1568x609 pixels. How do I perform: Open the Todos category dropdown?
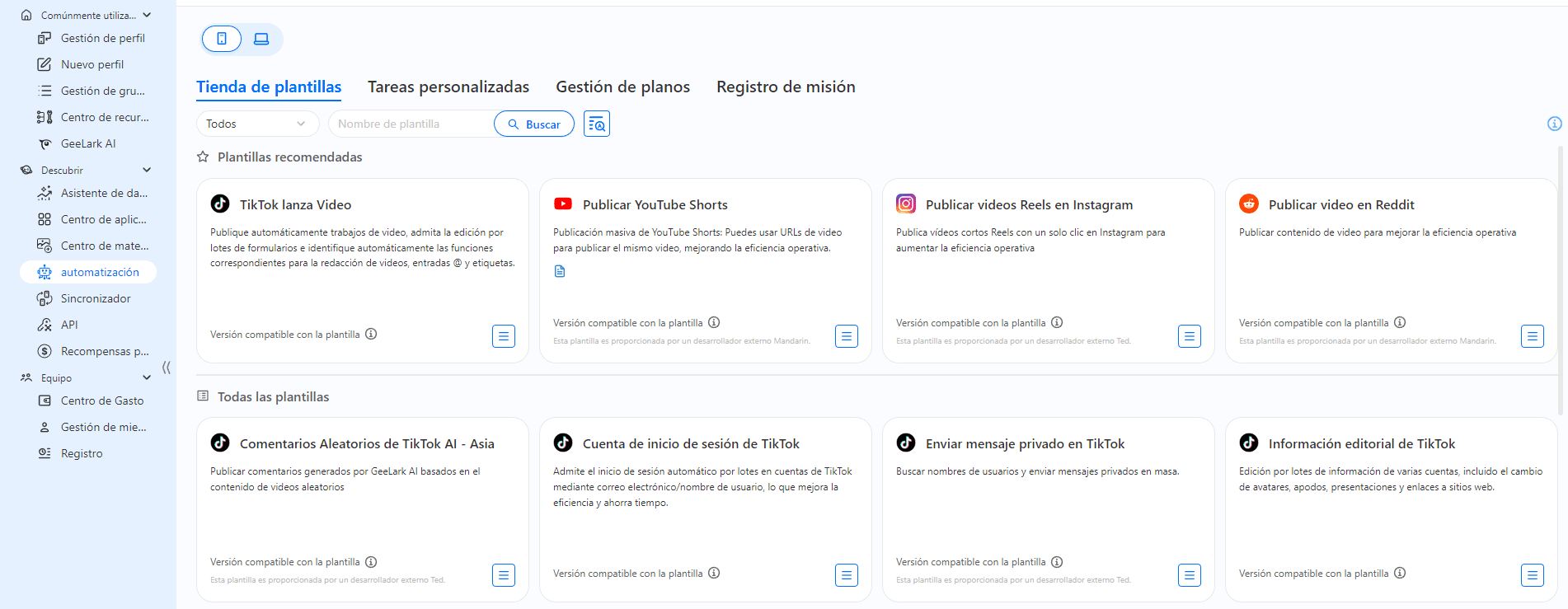click(x=257, y=124)
